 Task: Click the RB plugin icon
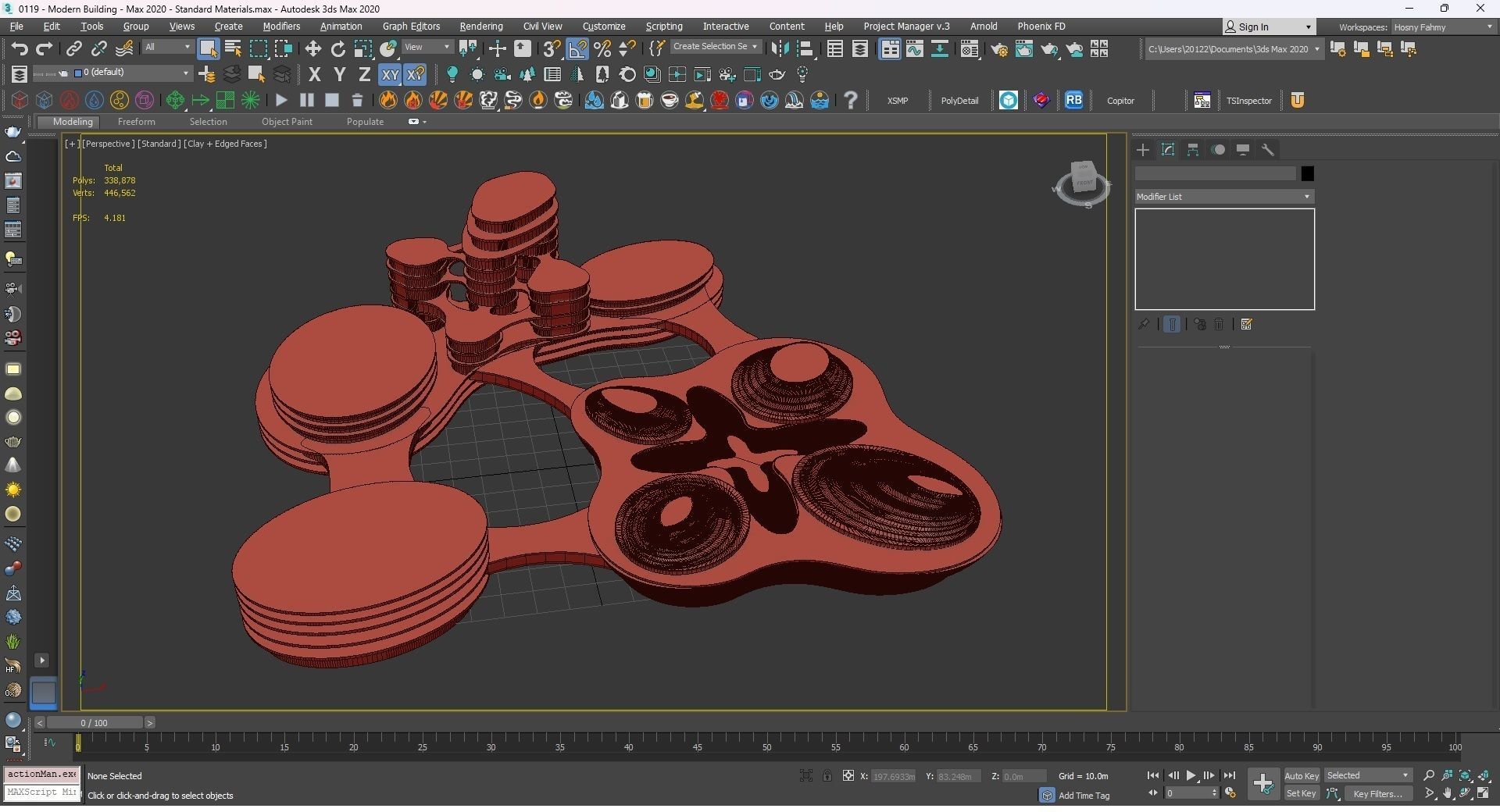click(1074, 100)
